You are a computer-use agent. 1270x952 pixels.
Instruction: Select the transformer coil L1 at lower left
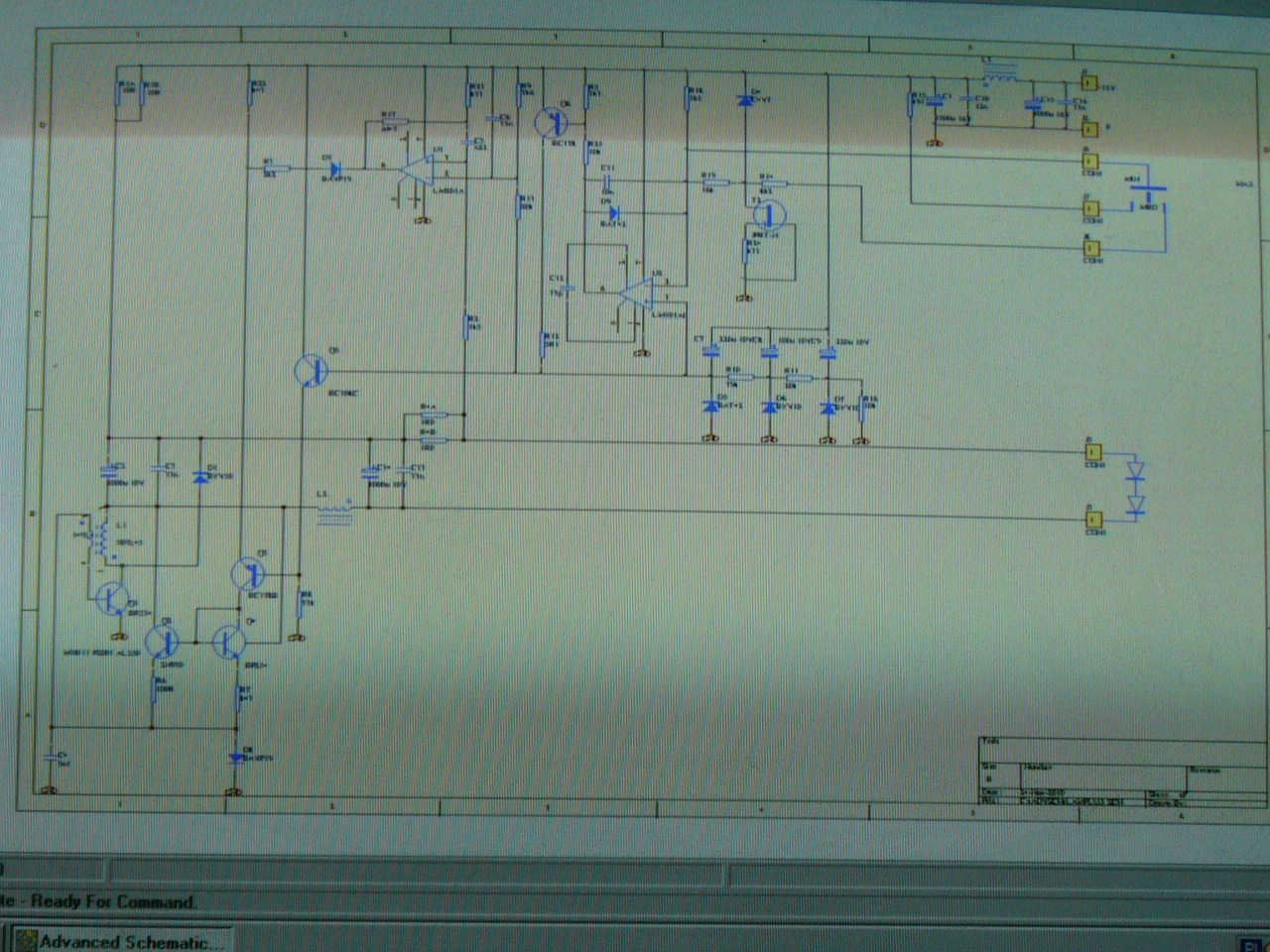pos(101,539)
